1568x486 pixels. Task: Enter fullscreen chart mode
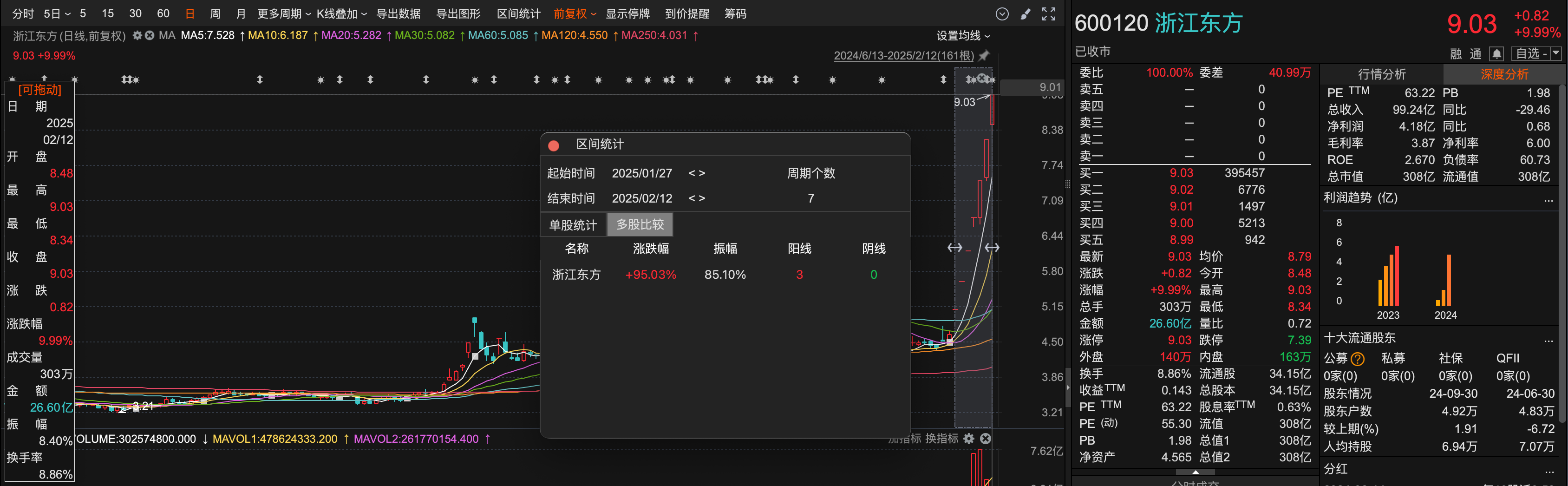[1049, 13]
